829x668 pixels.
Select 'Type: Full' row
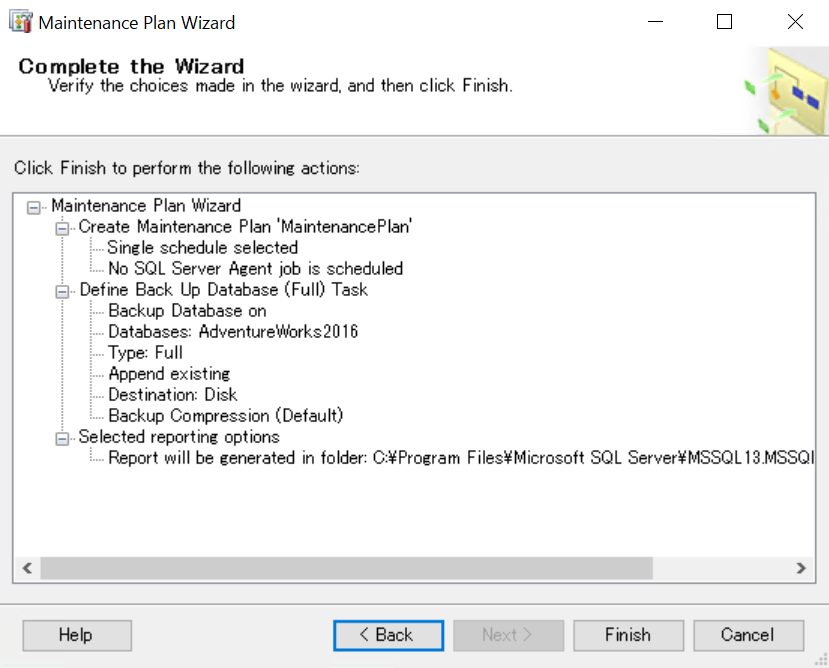tap(145, 353)
